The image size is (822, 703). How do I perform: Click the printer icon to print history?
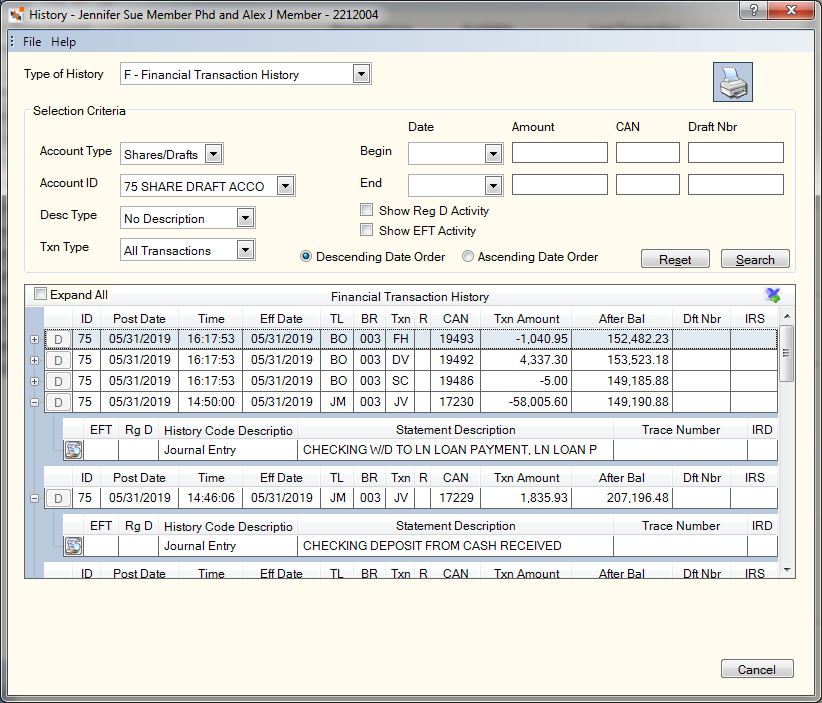tap(732, 82)
